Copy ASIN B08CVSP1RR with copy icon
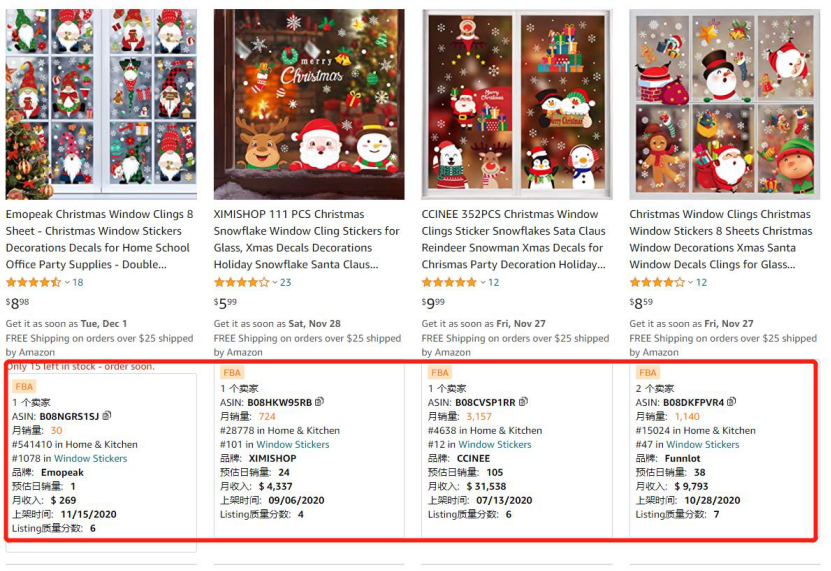 [523, 402]
